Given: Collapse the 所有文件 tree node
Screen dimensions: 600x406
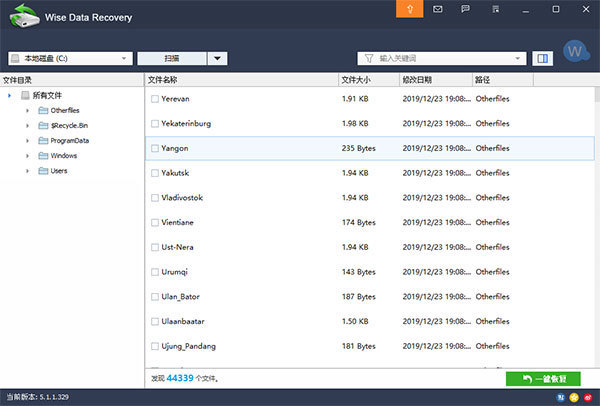Looking at the screenshot, I should (x=10, y=95).
